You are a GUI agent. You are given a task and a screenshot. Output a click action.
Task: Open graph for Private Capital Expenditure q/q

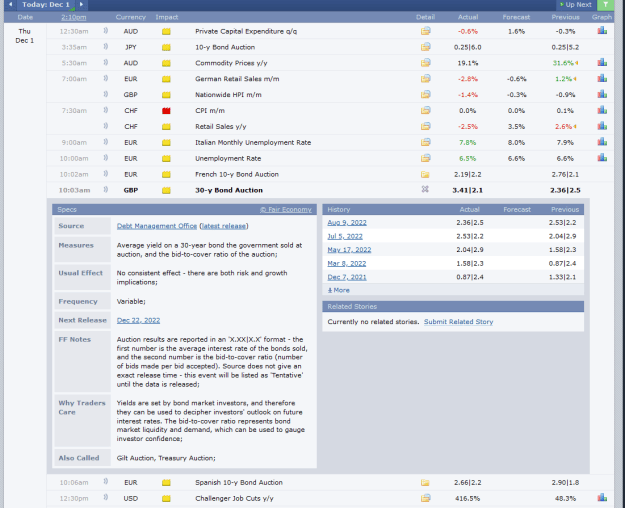(602, 31)
